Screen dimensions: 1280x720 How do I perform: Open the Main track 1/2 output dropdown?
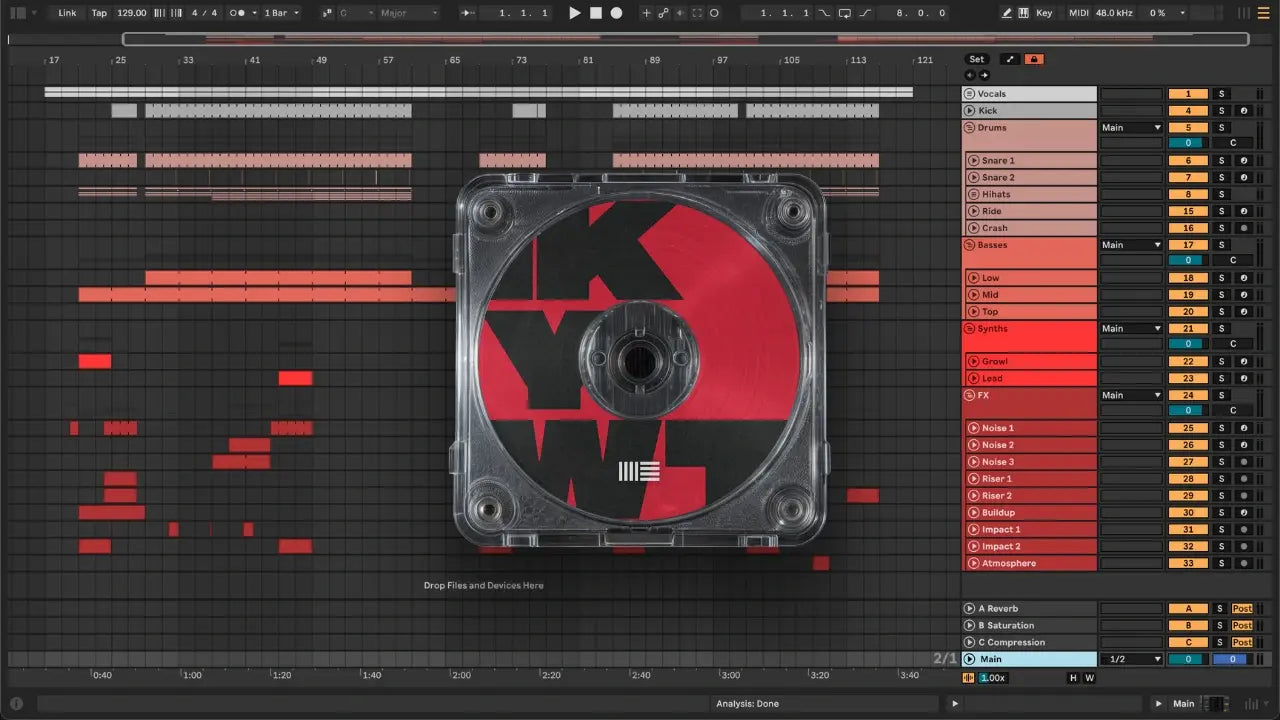pos(1131,659)
